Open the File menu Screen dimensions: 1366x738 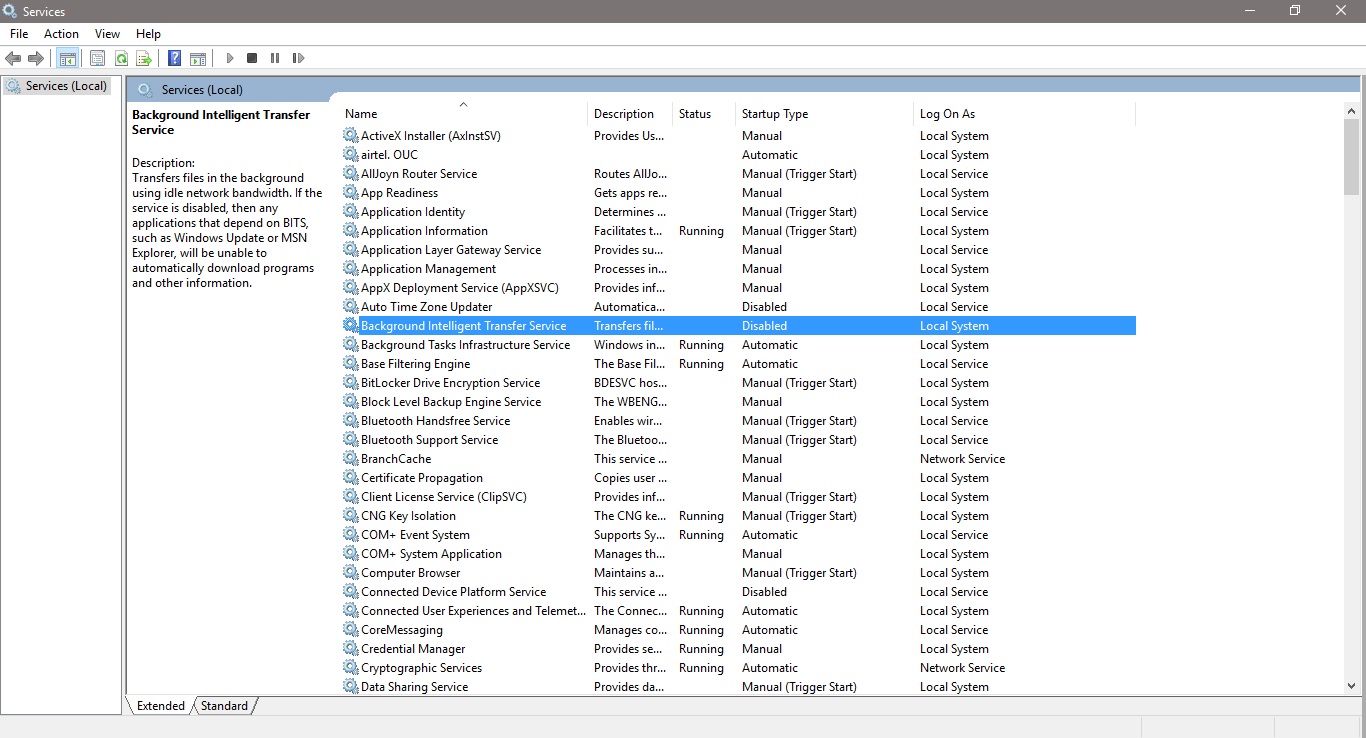[x=19, y=34]
